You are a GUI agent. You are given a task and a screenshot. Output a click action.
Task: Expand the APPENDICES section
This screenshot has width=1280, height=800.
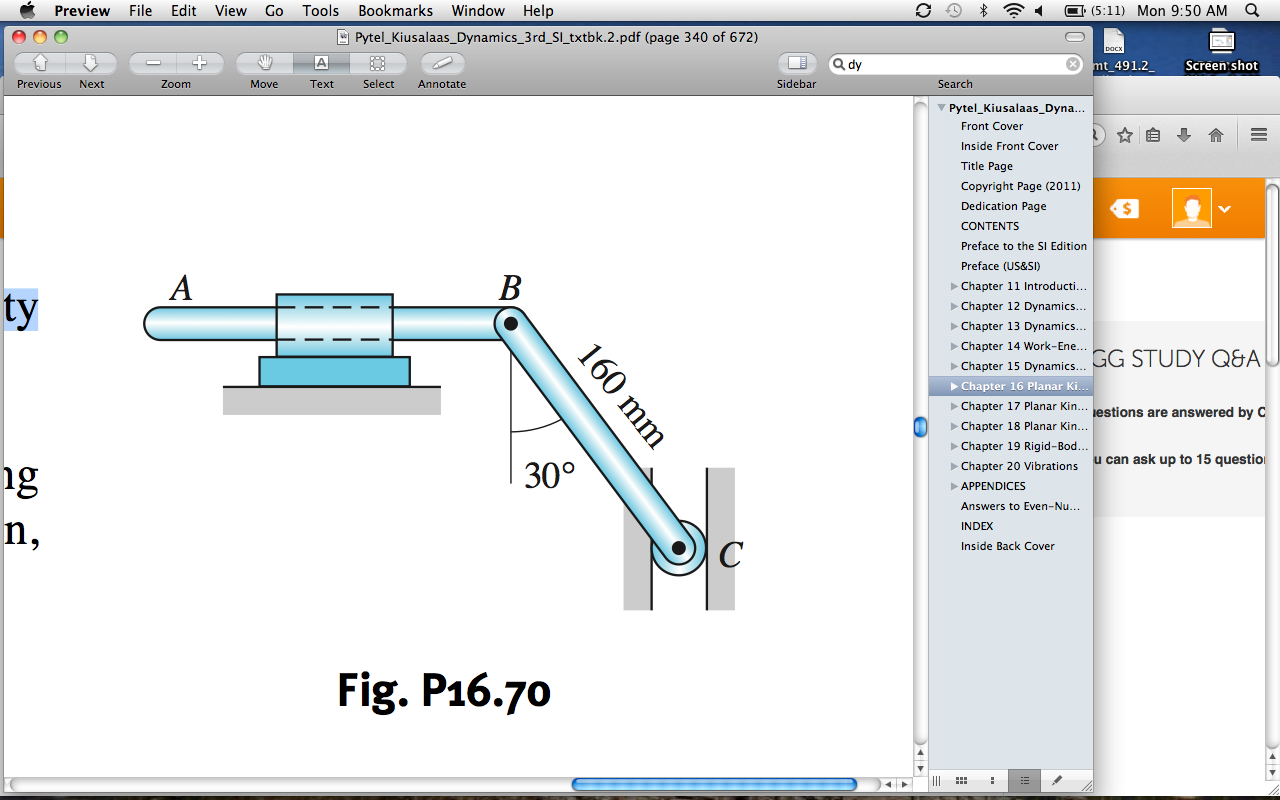point(952,486)
